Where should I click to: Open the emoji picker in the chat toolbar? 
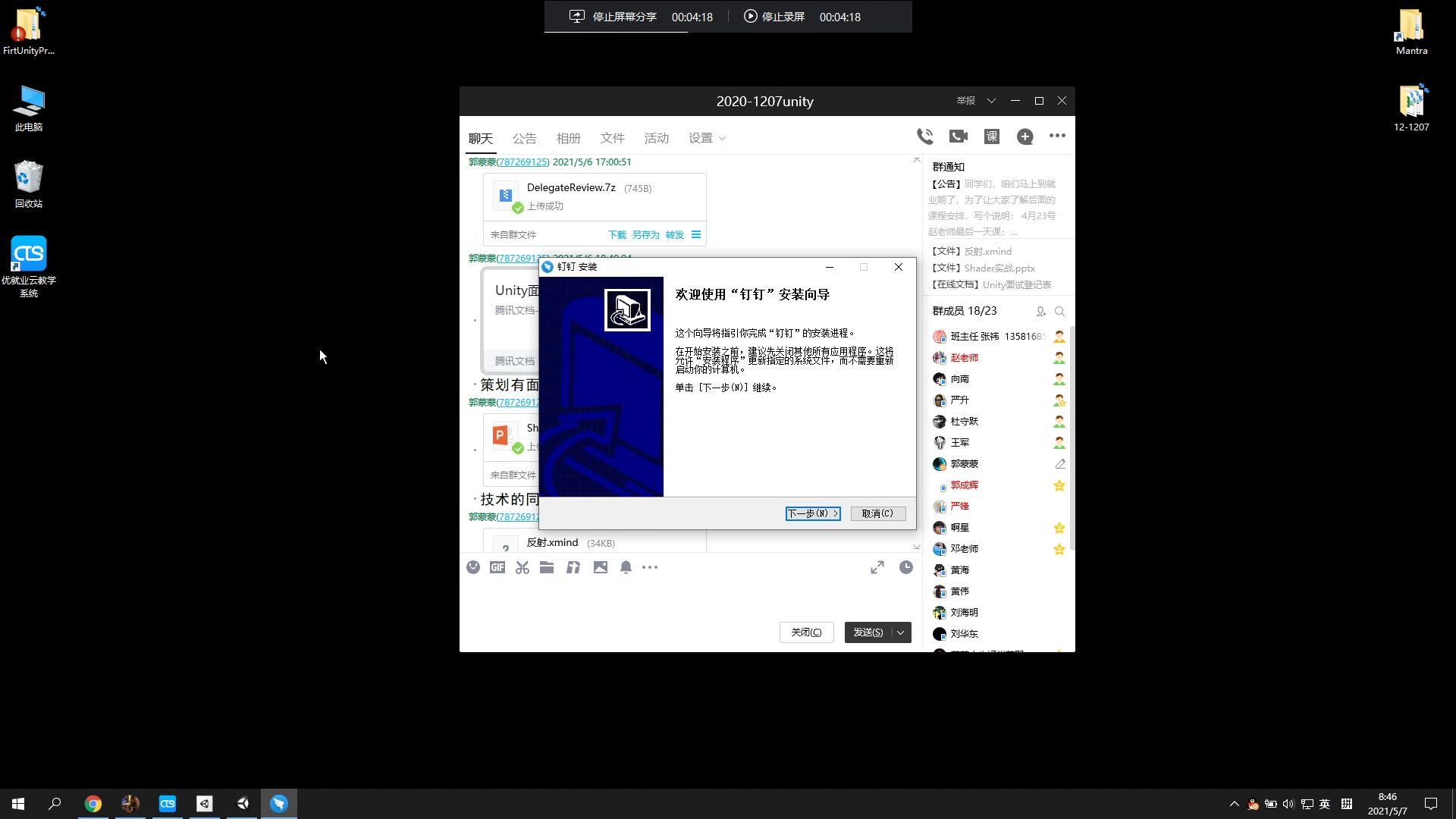[x=473, y=567]
